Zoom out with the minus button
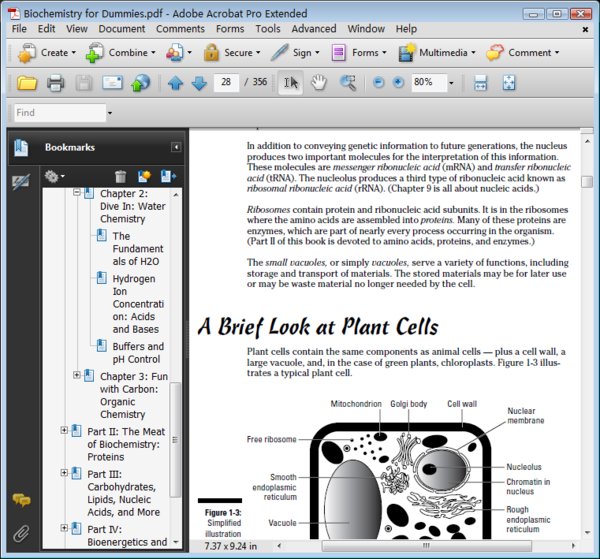 (x=378, y=83)
